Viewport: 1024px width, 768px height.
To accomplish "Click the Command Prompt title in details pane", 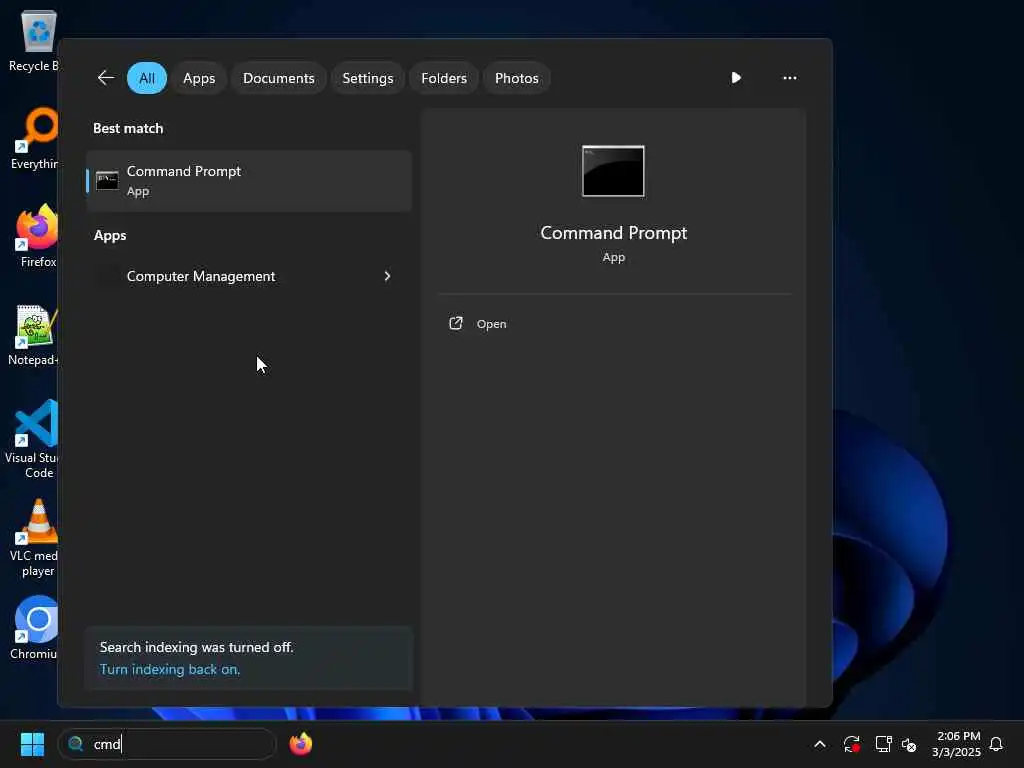I will (614, 233).
